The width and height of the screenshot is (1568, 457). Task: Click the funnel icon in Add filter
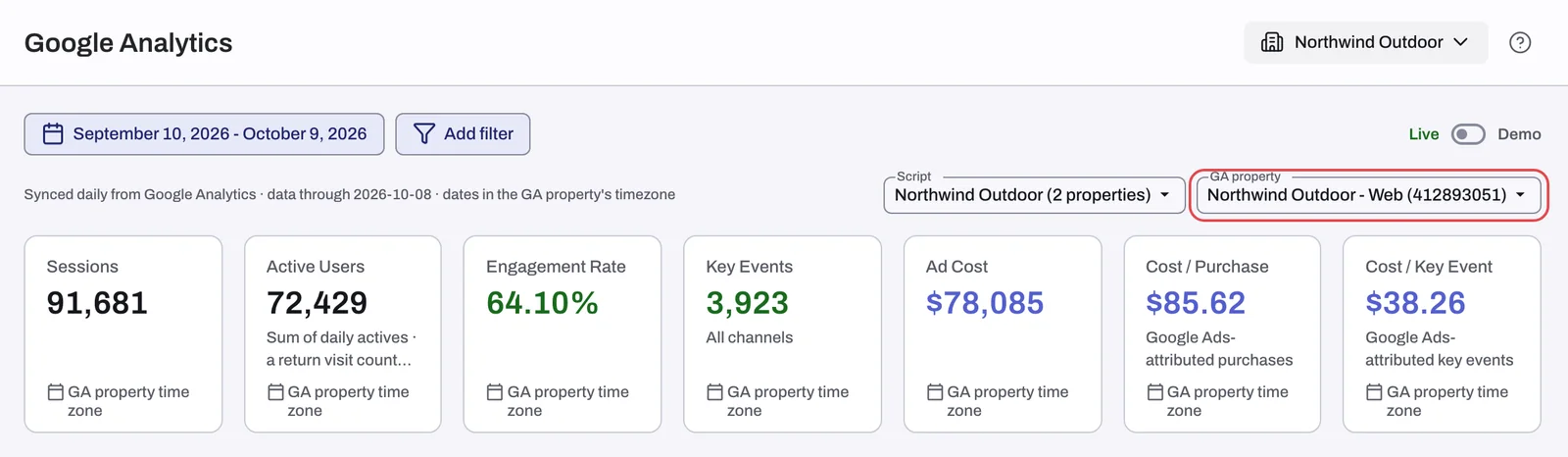tap(424, 133)
